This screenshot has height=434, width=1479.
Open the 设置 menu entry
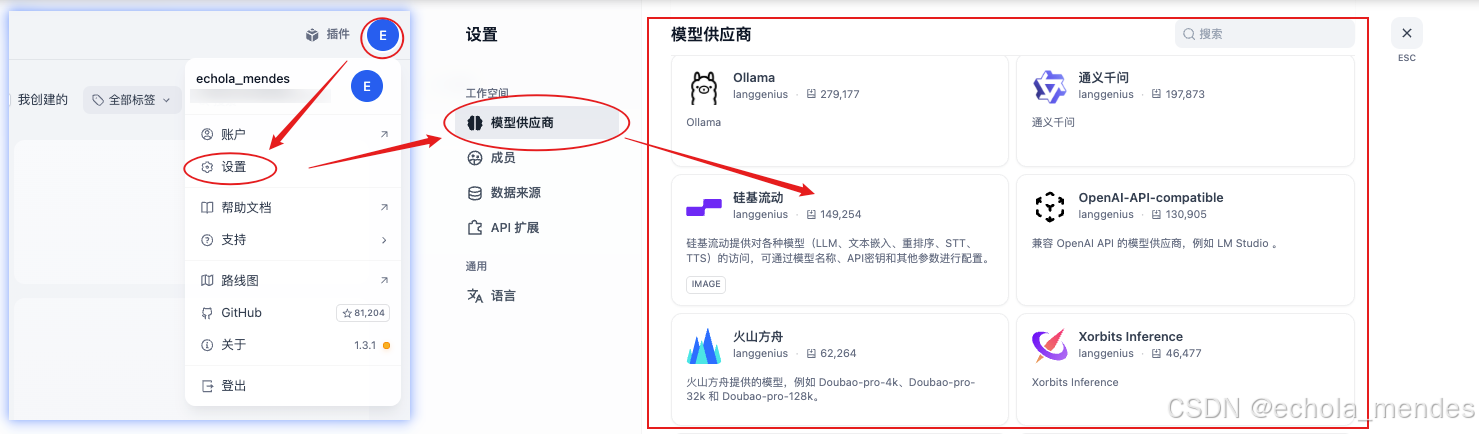[x=293, y=167]
